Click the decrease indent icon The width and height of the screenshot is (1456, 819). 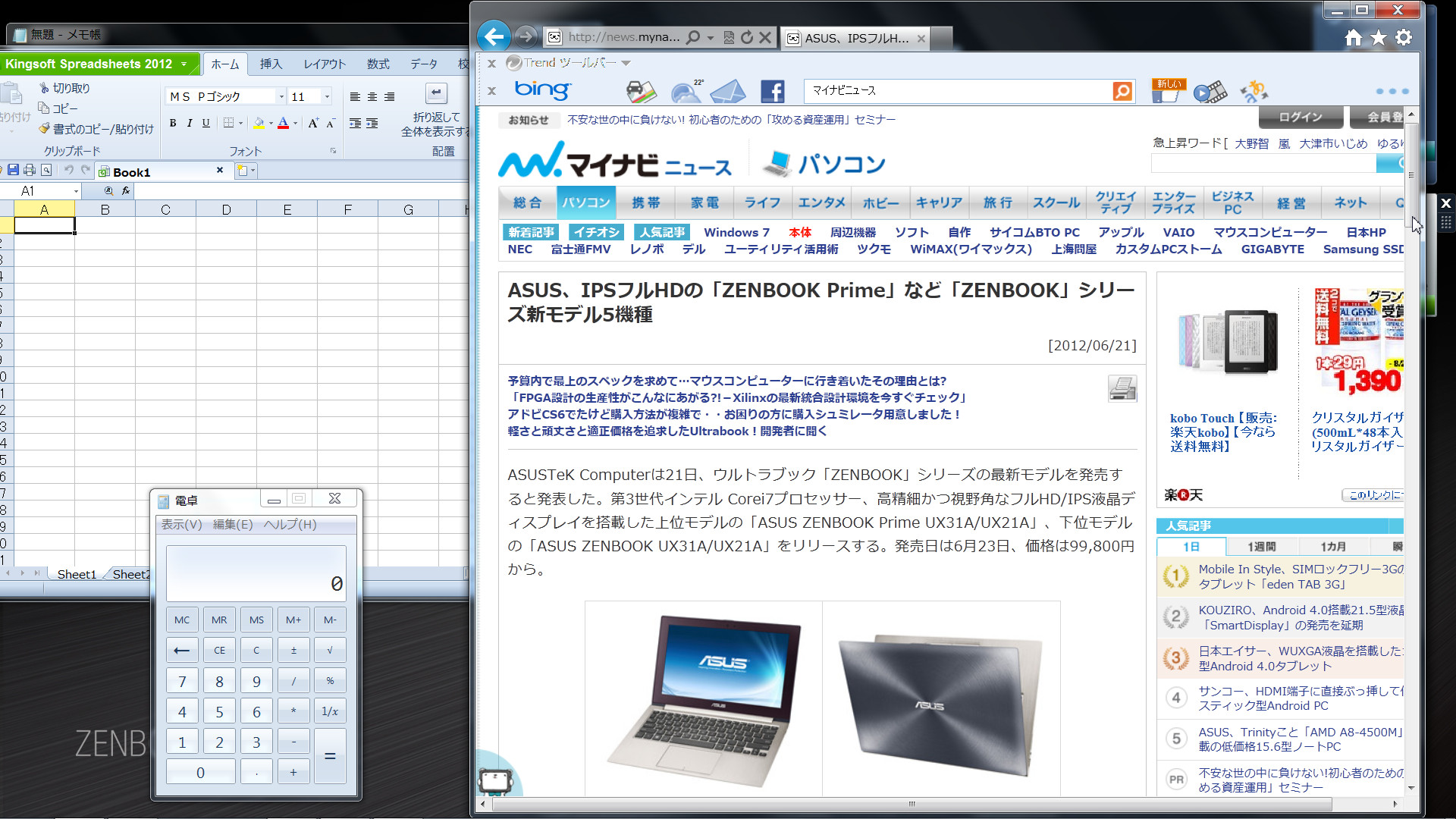click(x=355, y=123)
